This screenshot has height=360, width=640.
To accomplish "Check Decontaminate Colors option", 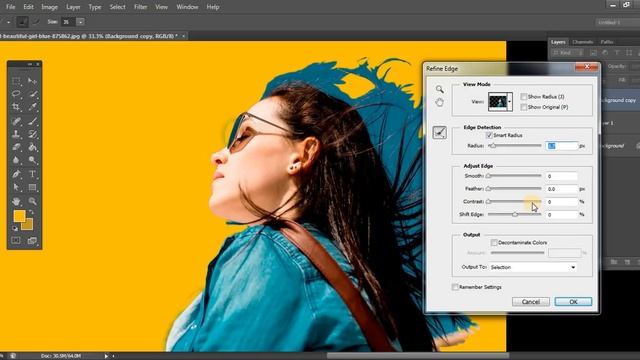I will point(494,242).
